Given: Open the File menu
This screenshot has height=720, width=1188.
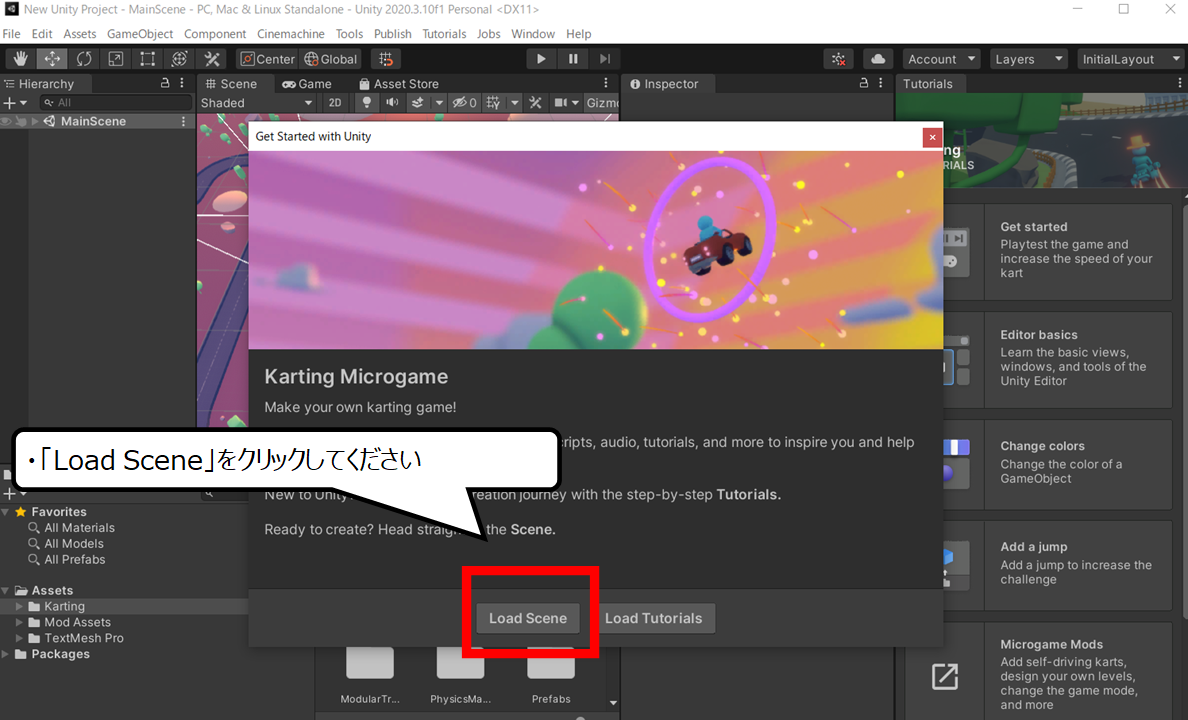Looking at the screenshot, I should [x=11, y=34].
